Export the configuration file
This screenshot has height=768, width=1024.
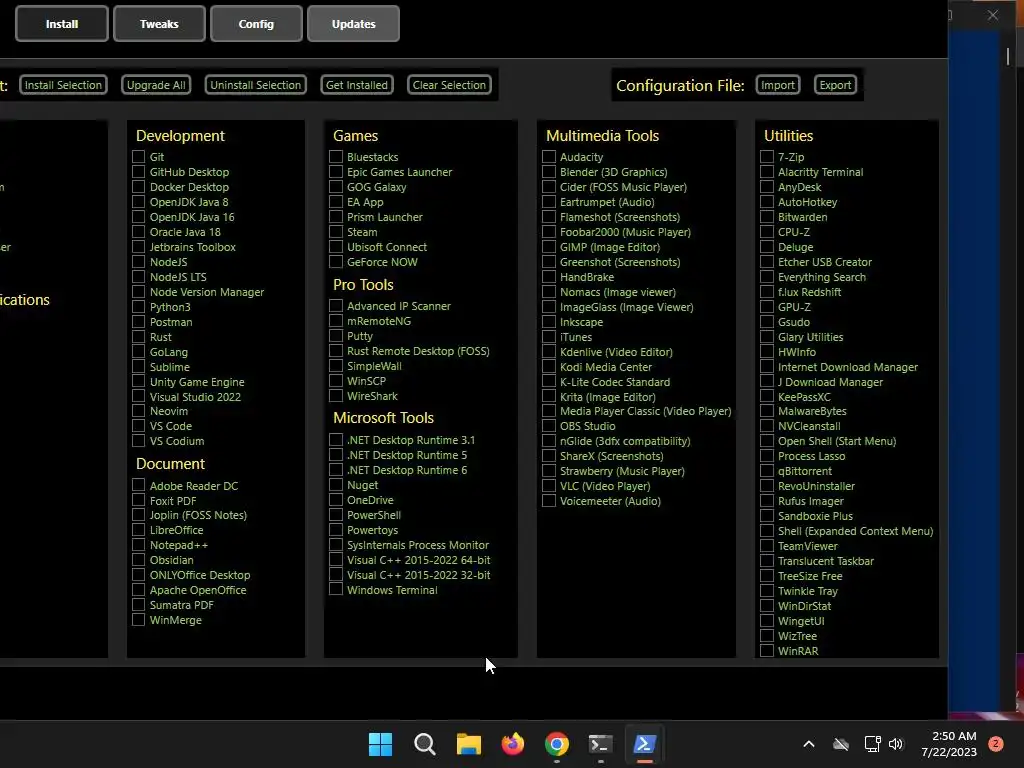tap(835, 85)
